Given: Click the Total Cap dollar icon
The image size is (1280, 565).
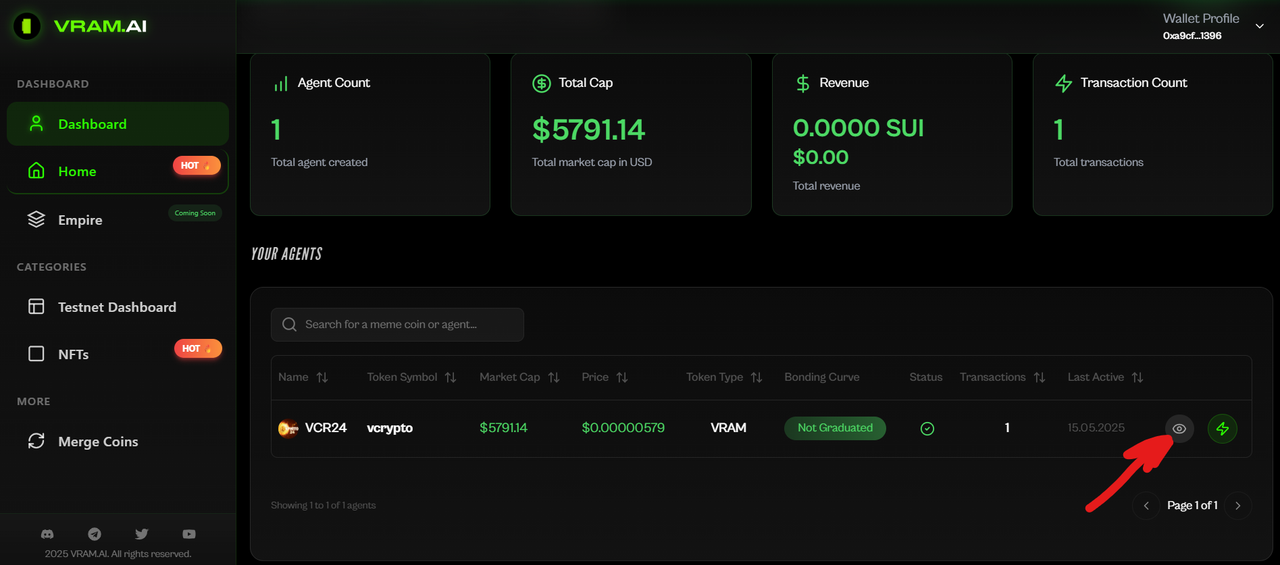Looking at the screenshot, I should [542, 83].
